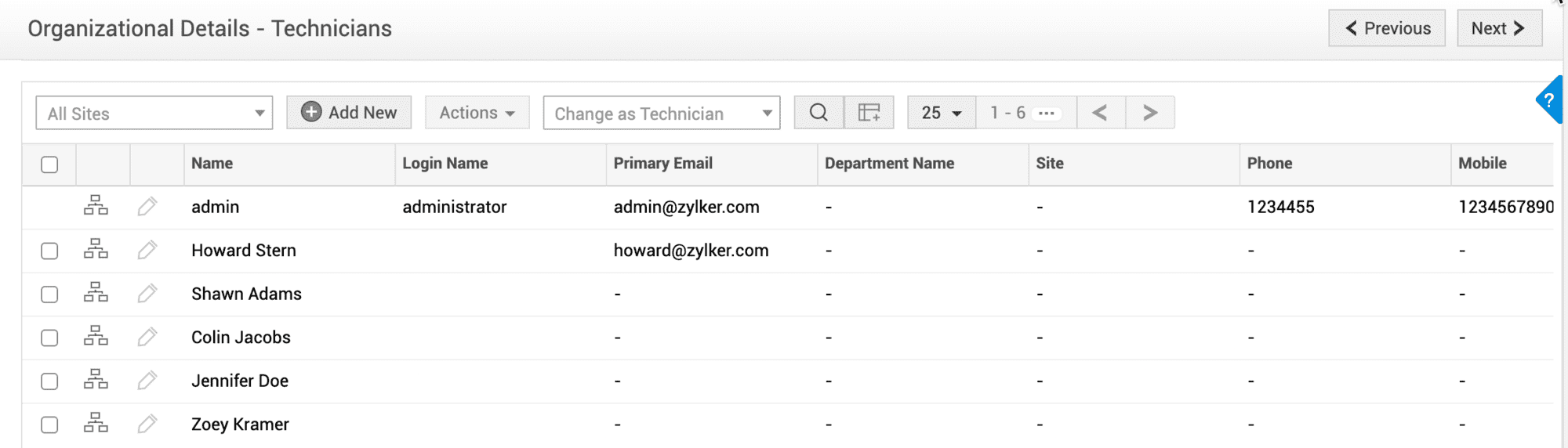Click the pencil icon beside Jennifer Doe
Screen dimensions: 1568x448
tap(147, 381)
